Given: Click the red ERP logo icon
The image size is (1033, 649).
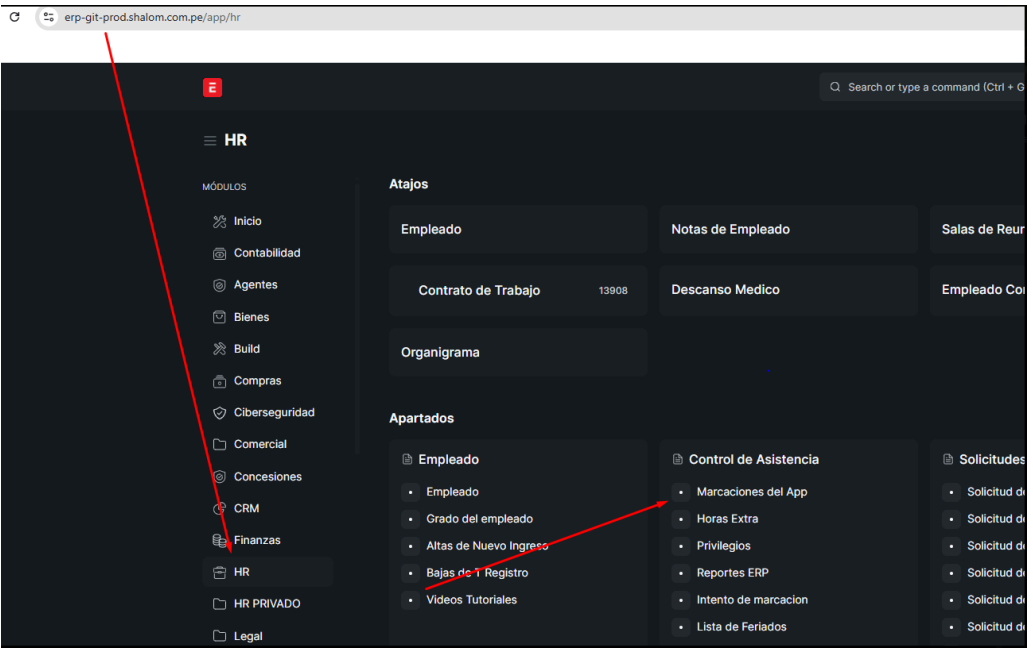Looking at the screenshot, I should point(212,88).
